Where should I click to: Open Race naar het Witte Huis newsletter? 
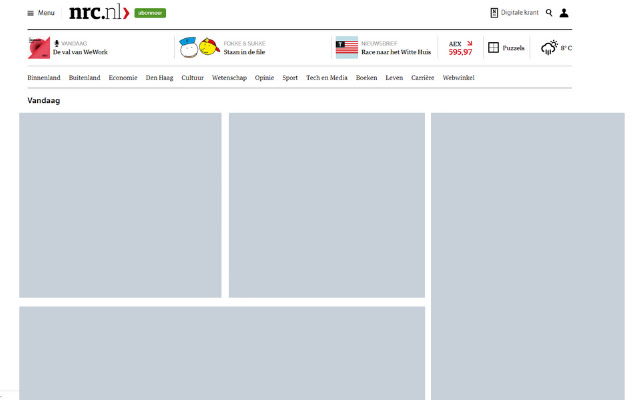(x=396, y=52)
